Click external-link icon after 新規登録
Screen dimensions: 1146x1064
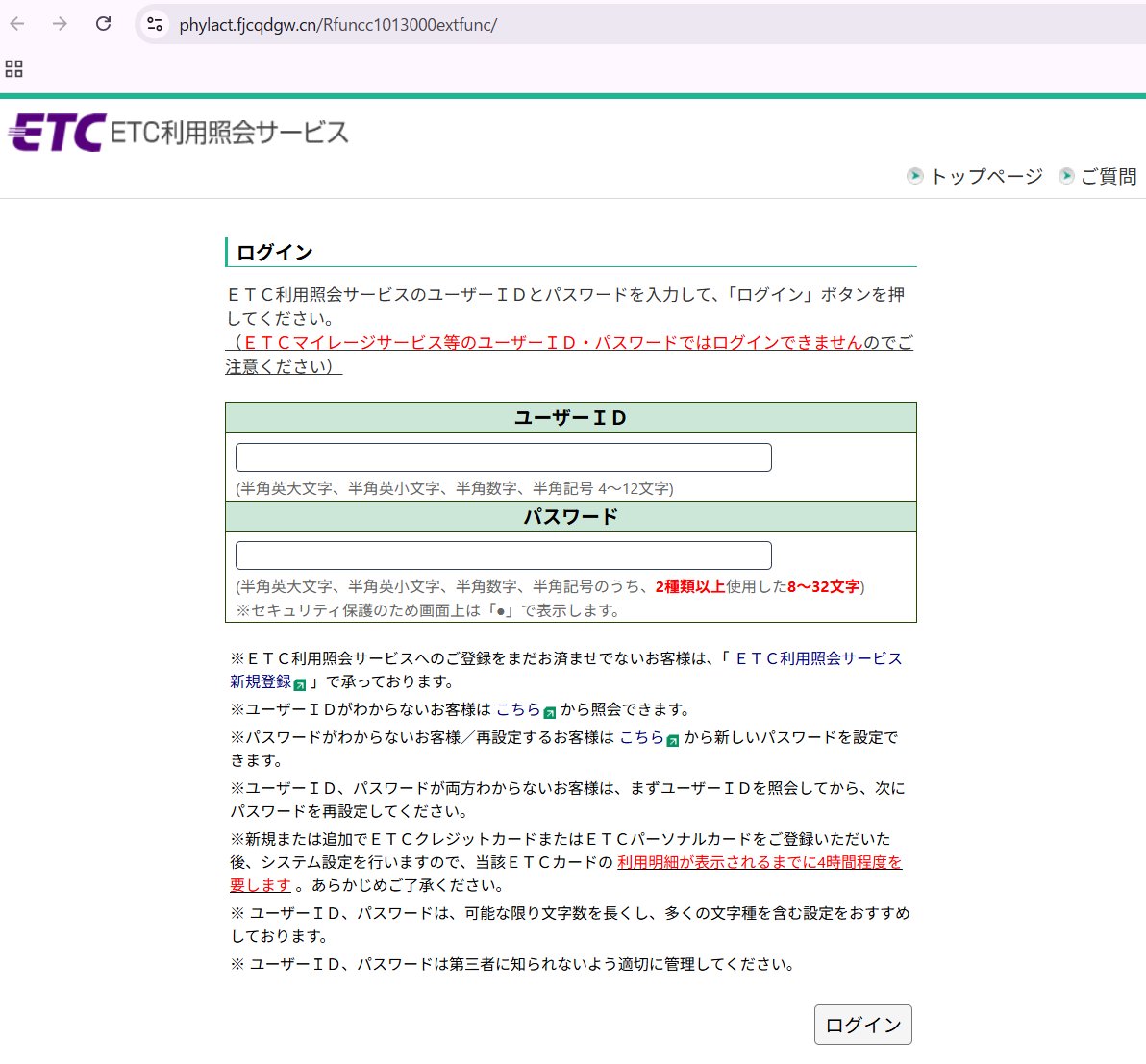pos(300,684)
